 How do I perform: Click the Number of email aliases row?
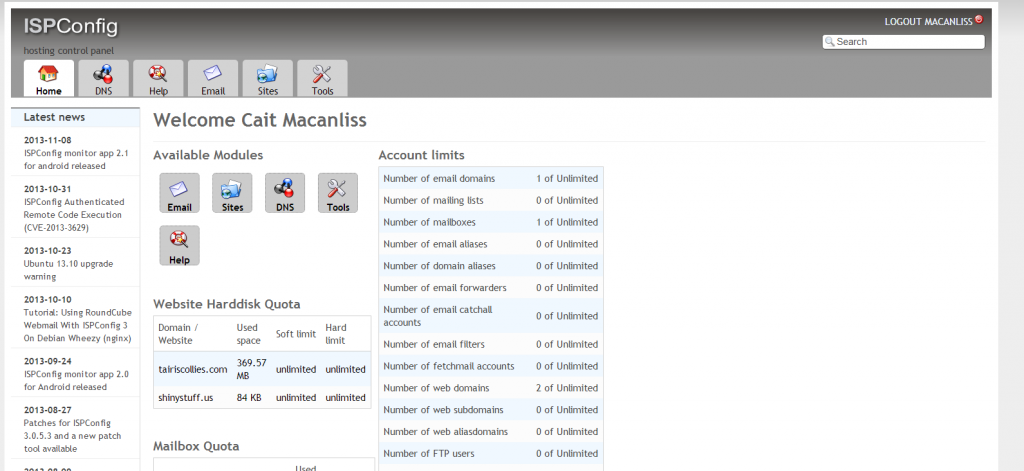click(x=490, y=244)
